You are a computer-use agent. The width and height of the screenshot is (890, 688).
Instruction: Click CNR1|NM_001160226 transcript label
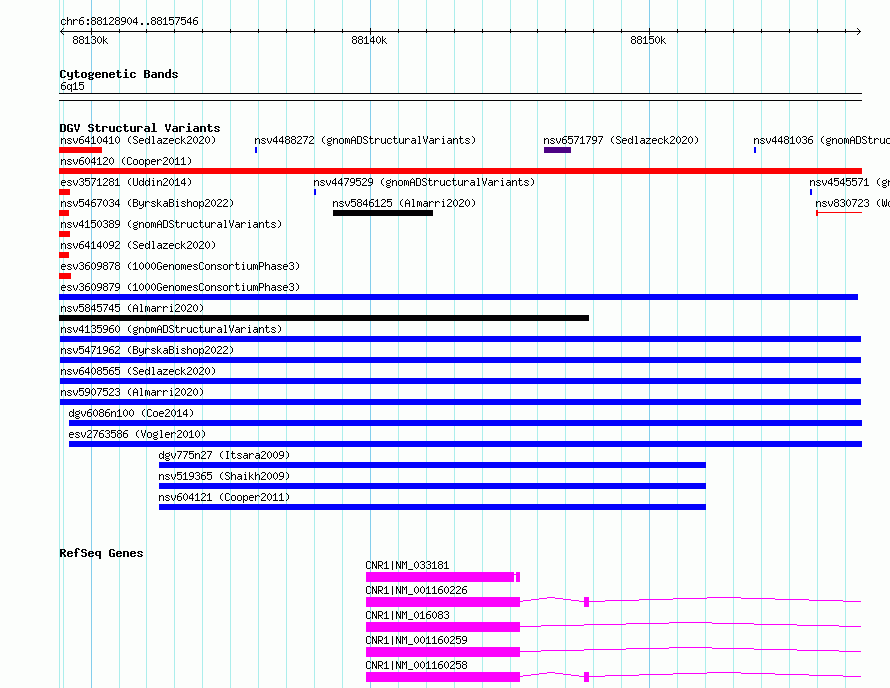[x=416, y=590]
